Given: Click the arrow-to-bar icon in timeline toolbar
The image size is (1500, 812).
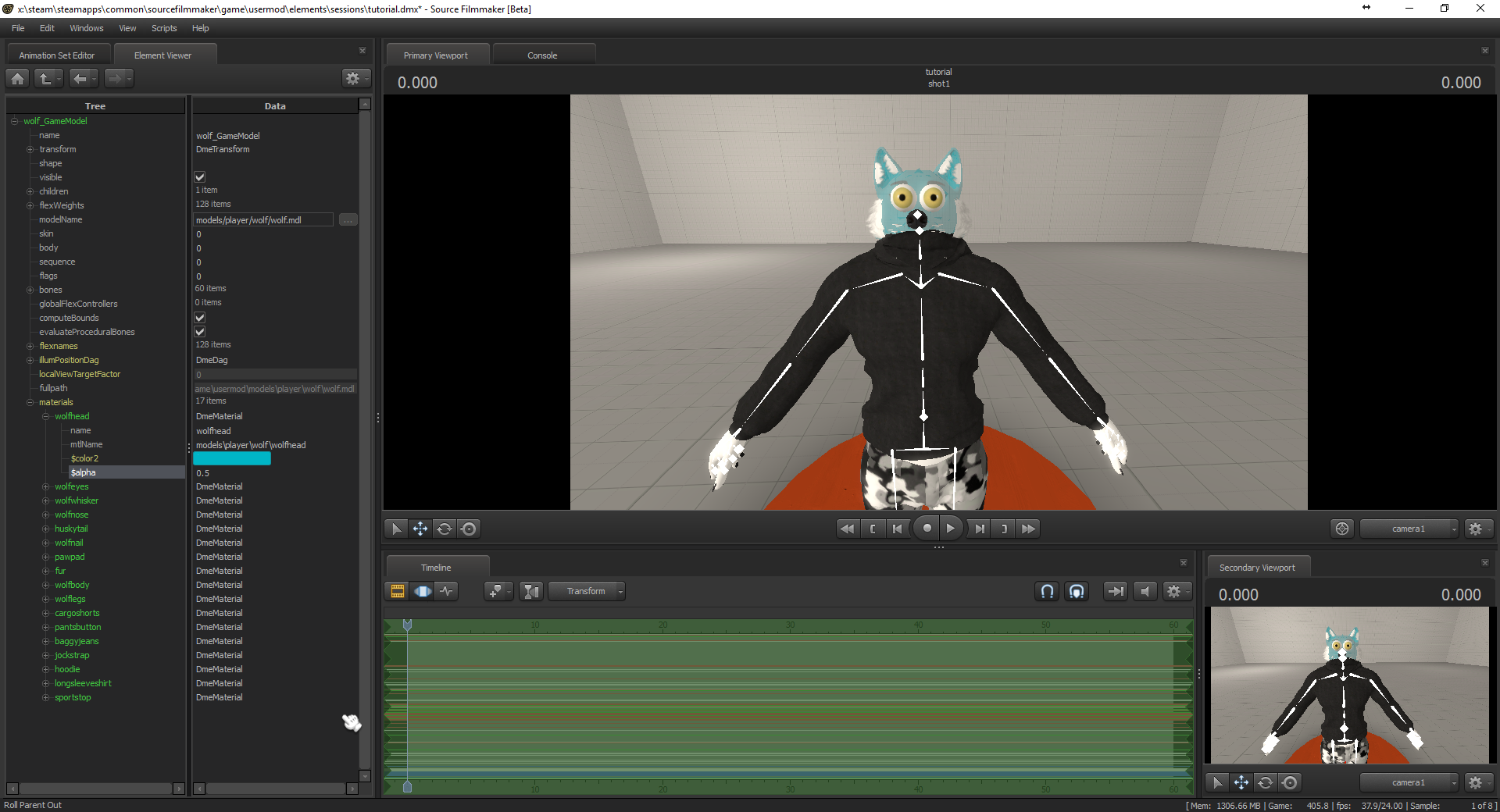Looking at the screenshot, I should coord(1116,591).
